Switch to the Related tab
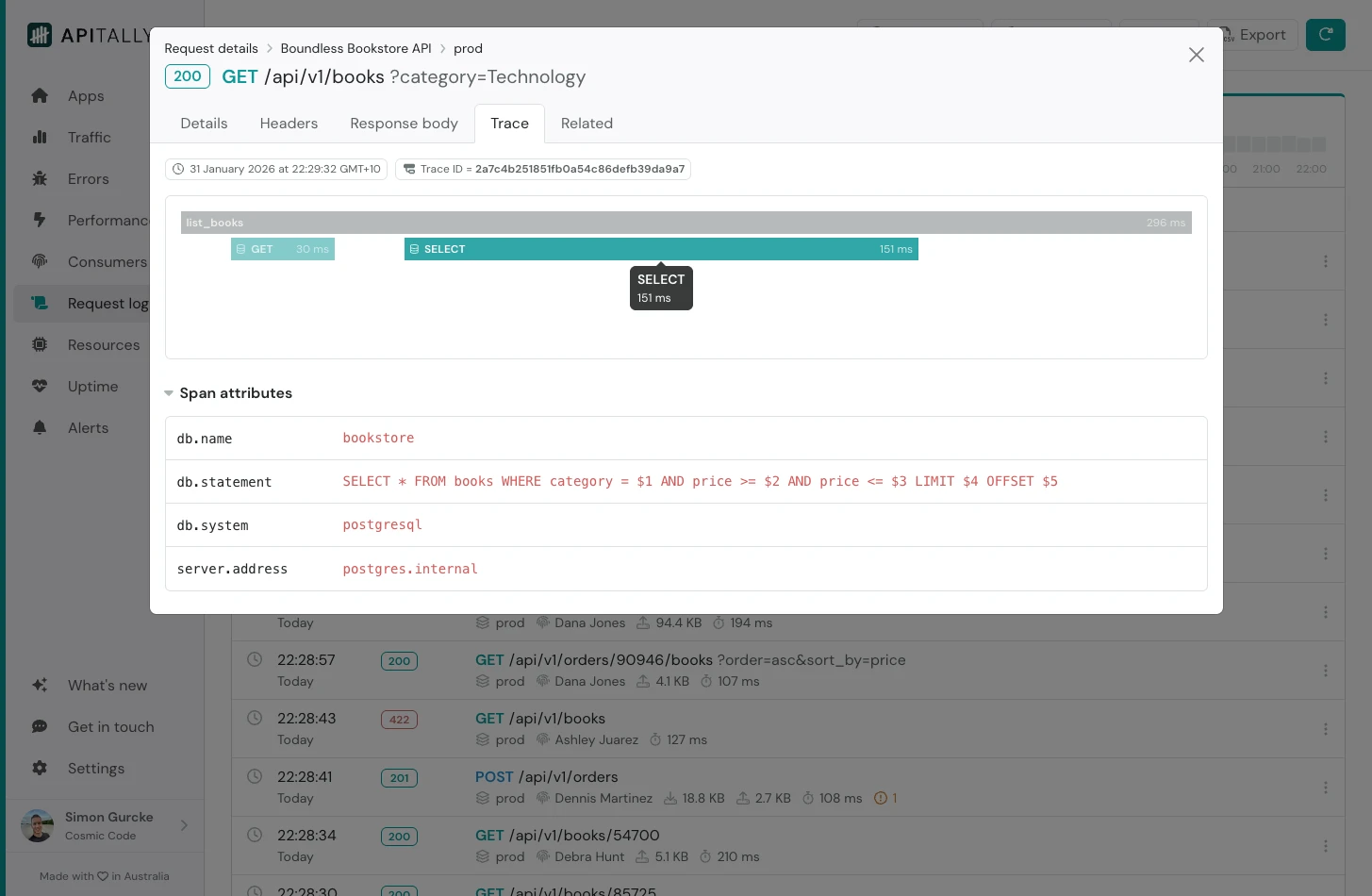1372x896 pixels. 587,124
